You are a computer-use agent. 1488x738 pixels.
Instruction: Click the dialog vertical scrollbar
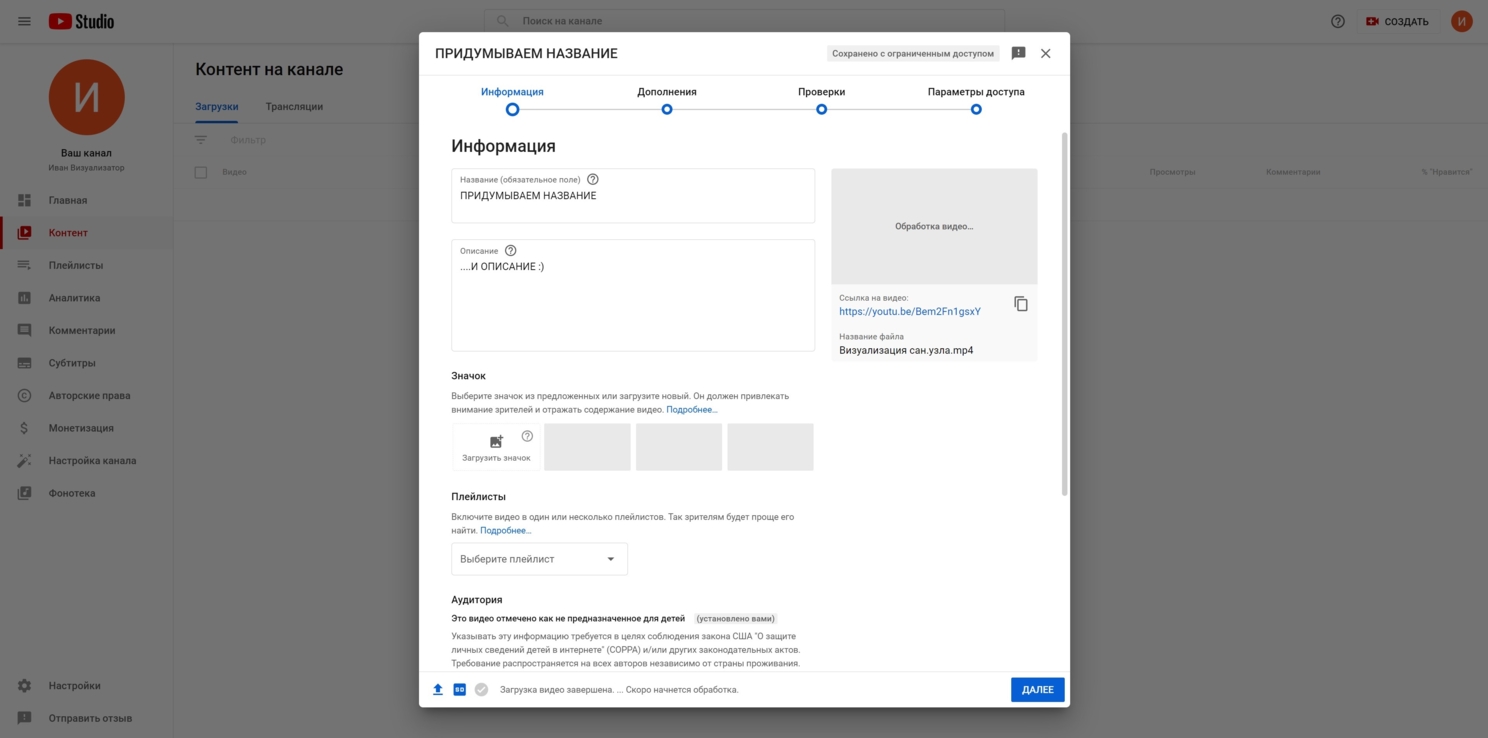point(1065,313)
